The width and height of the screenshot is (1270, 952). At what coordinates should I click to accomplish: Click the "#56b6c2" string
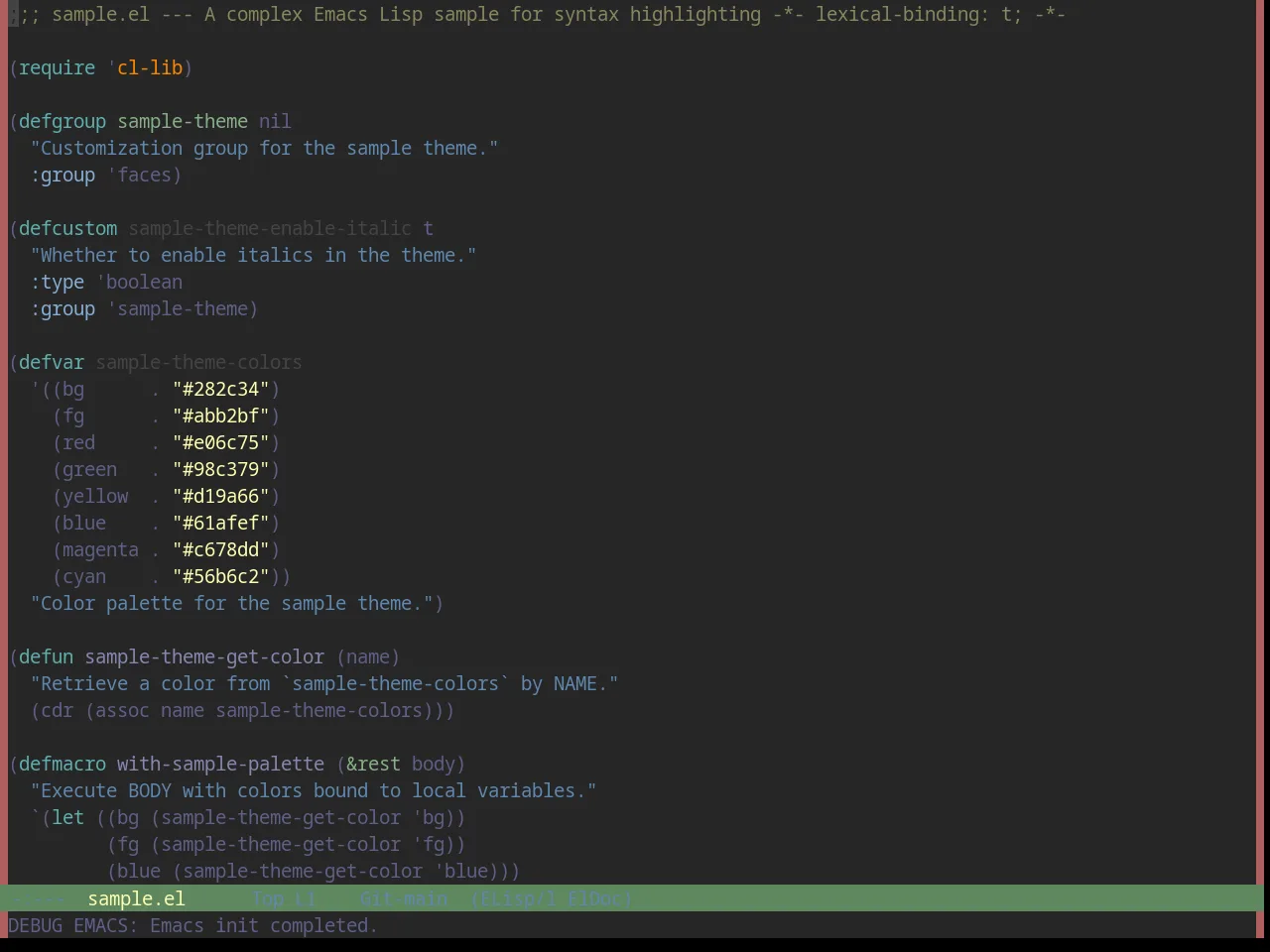point(221,576)
